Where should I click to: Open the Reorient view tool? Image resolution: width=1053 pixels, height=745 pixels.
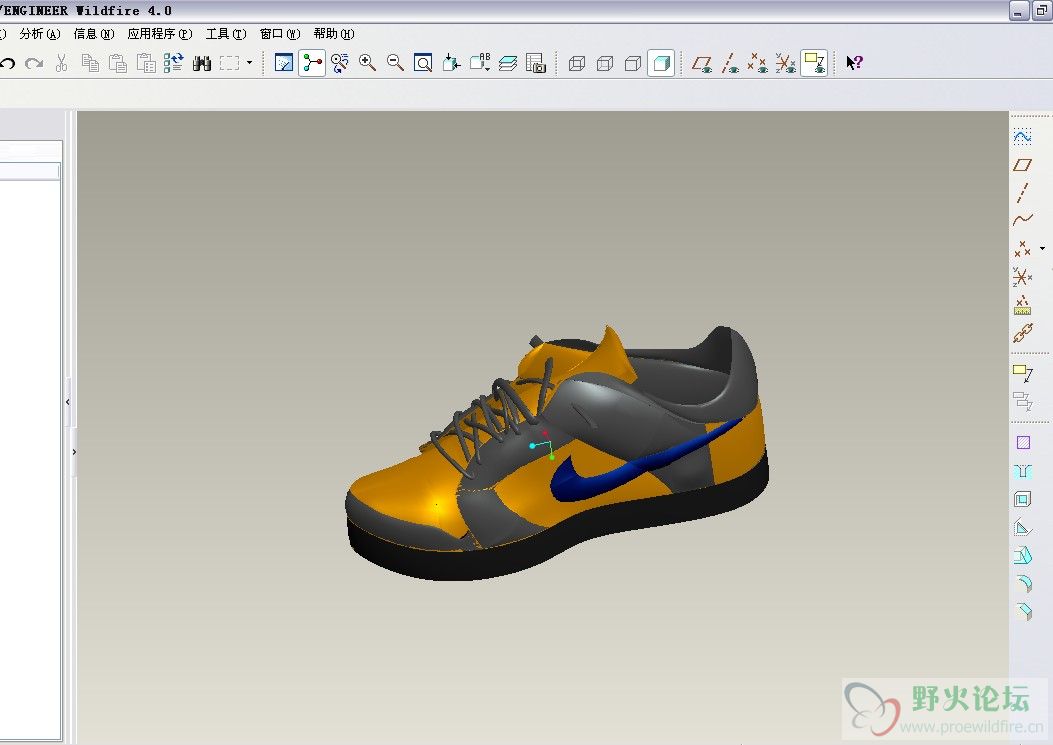point(451,62)
